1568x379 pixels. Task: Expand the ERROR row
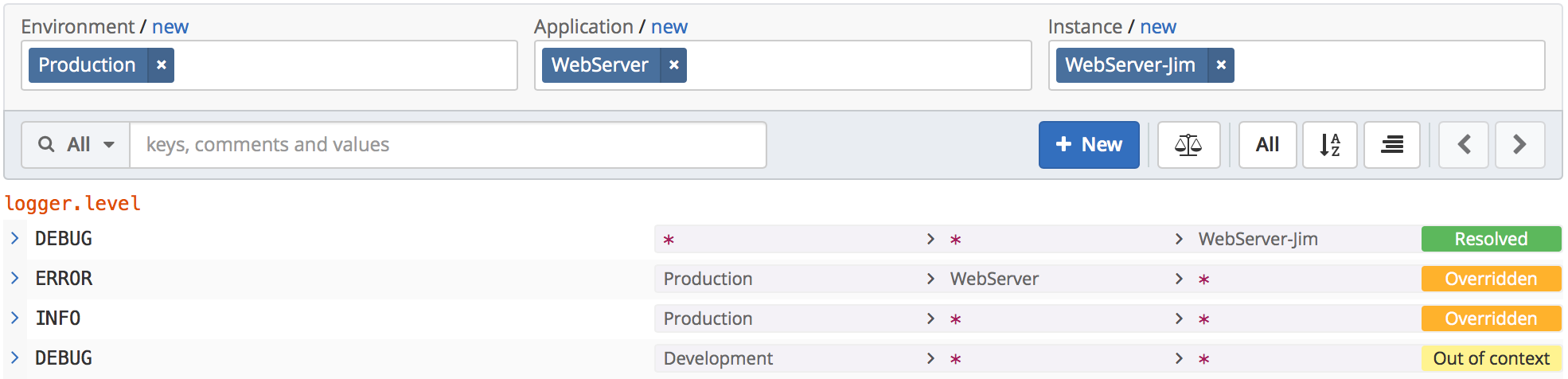click(15, 278)
